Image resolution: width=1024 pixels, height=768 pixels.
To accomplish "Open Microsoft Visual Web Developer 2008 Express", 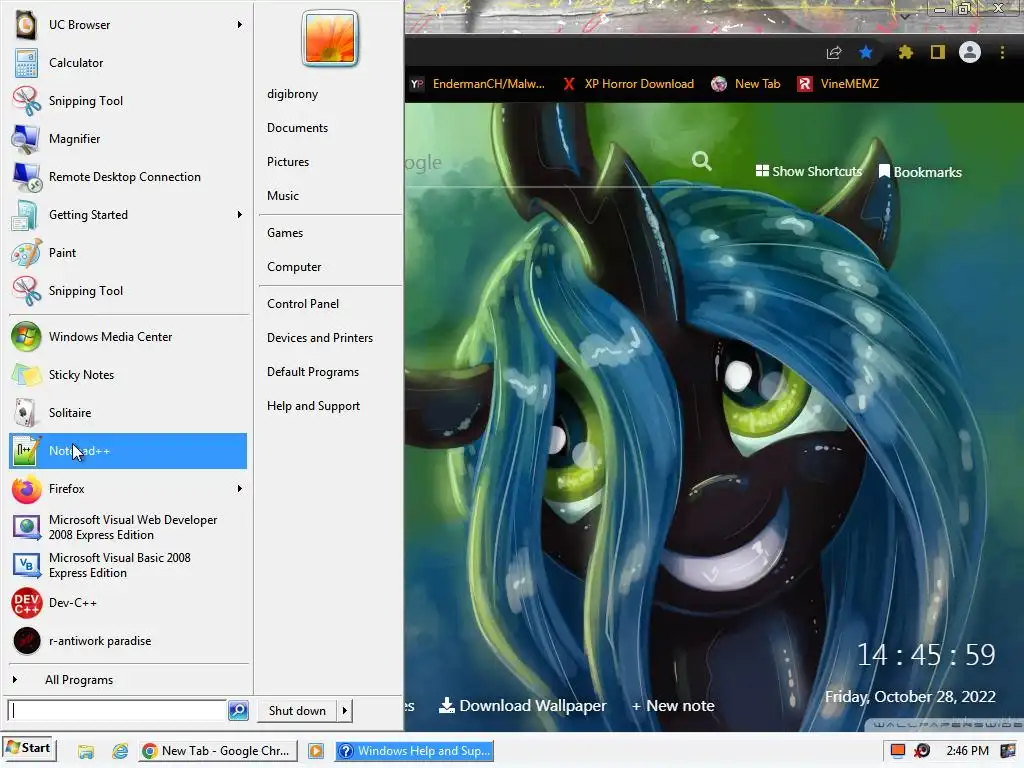I will (x=127, y=527).
